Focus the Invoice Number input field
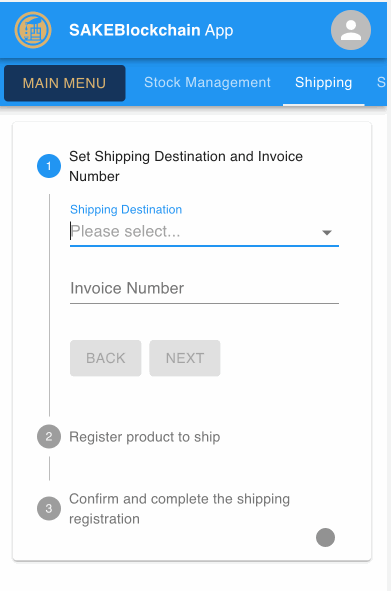 204,289
